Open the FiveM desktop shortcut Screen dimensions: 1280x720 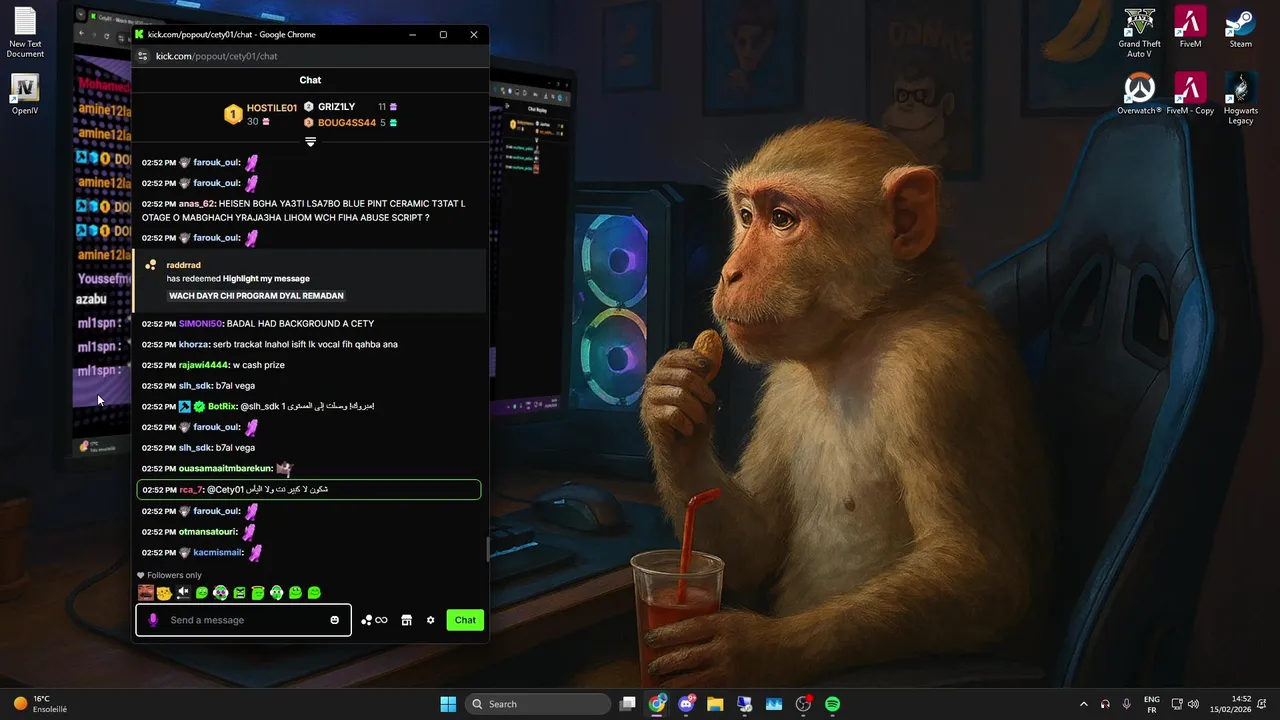tap(1190, 28)
